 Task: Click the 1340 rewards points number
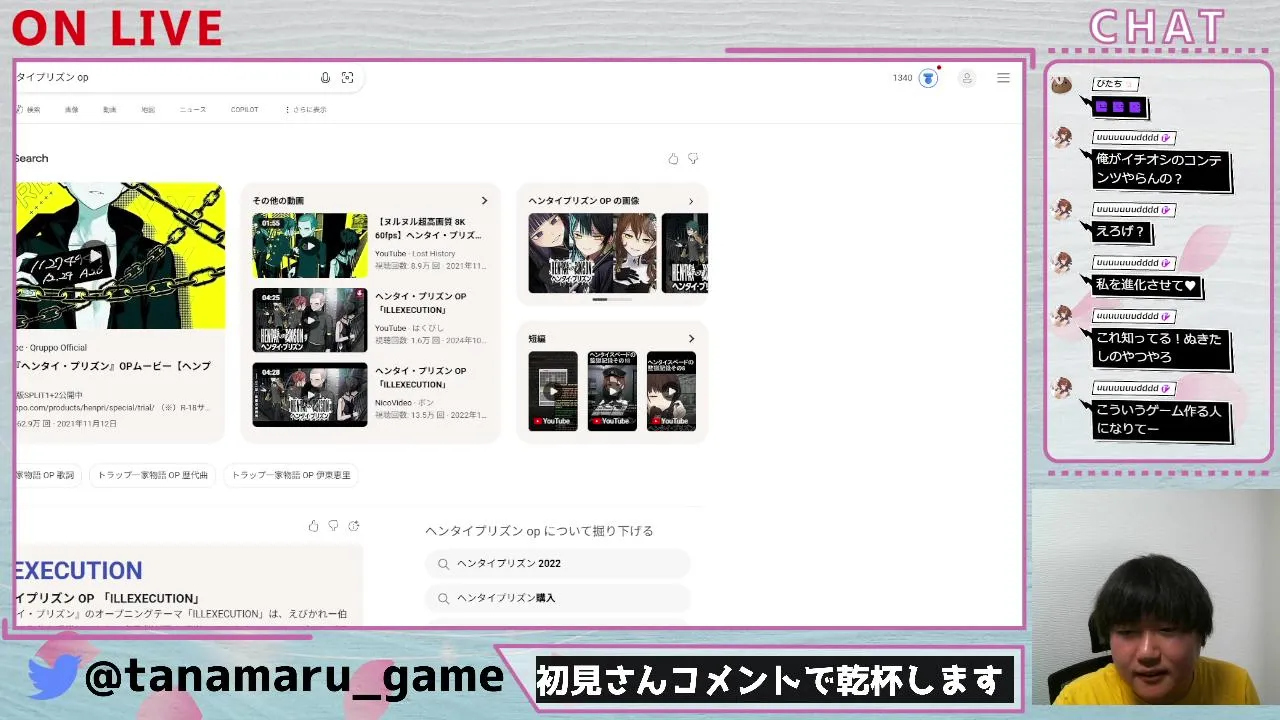coord(903,78)
